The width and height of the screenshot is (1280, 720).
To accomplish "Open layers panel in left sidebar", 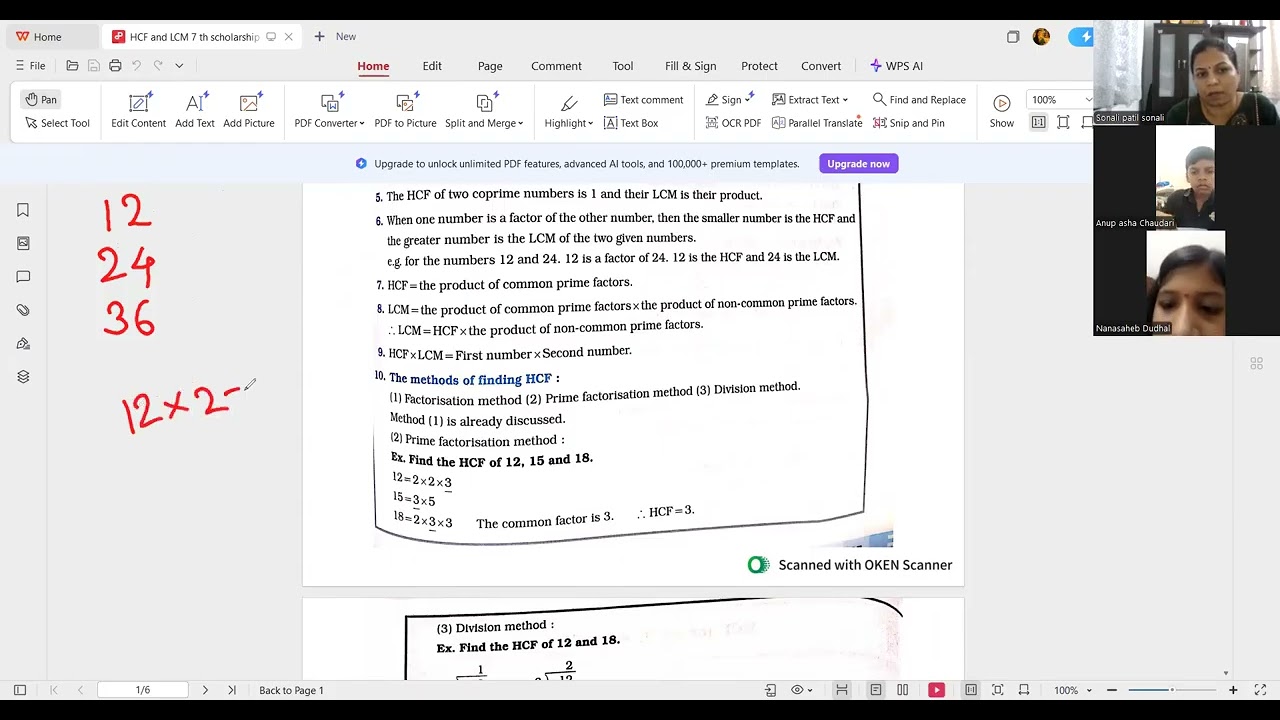I will [x=23, y=377].
